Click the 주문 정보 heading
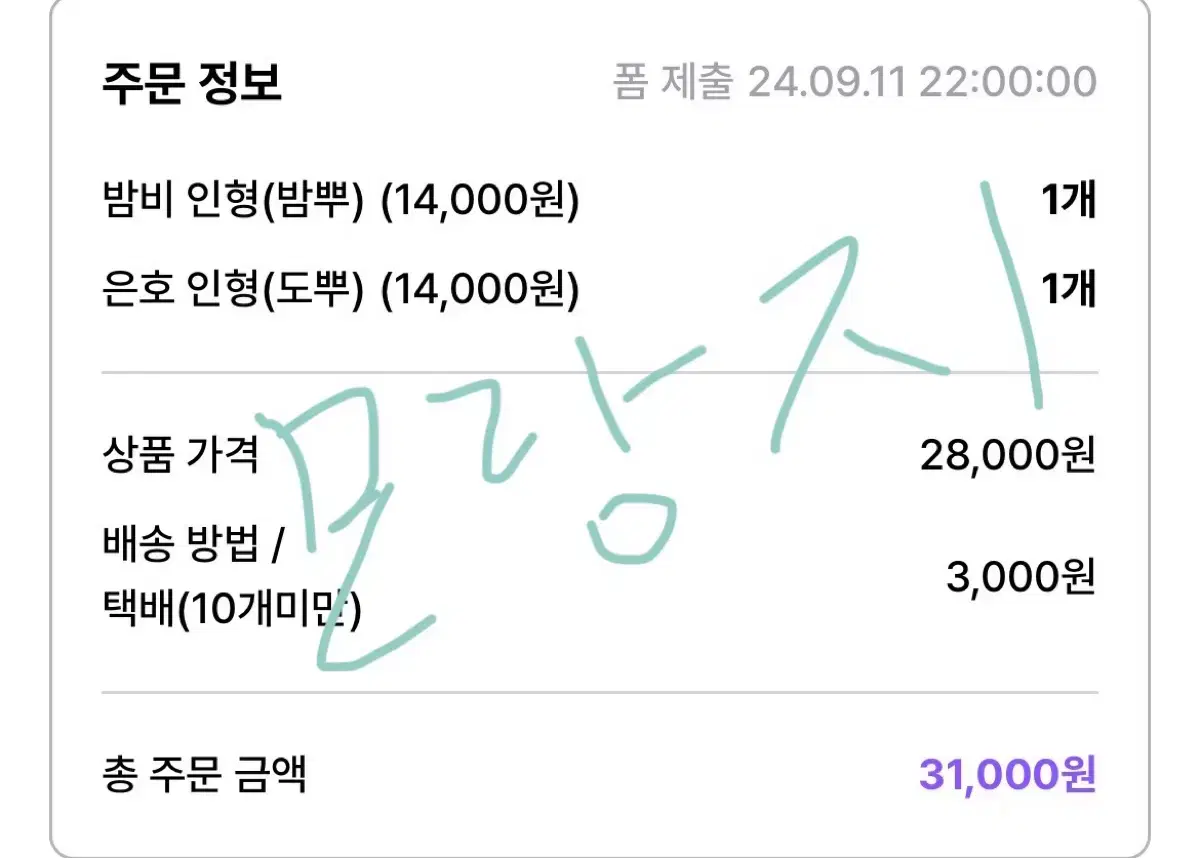 [192, 82]
